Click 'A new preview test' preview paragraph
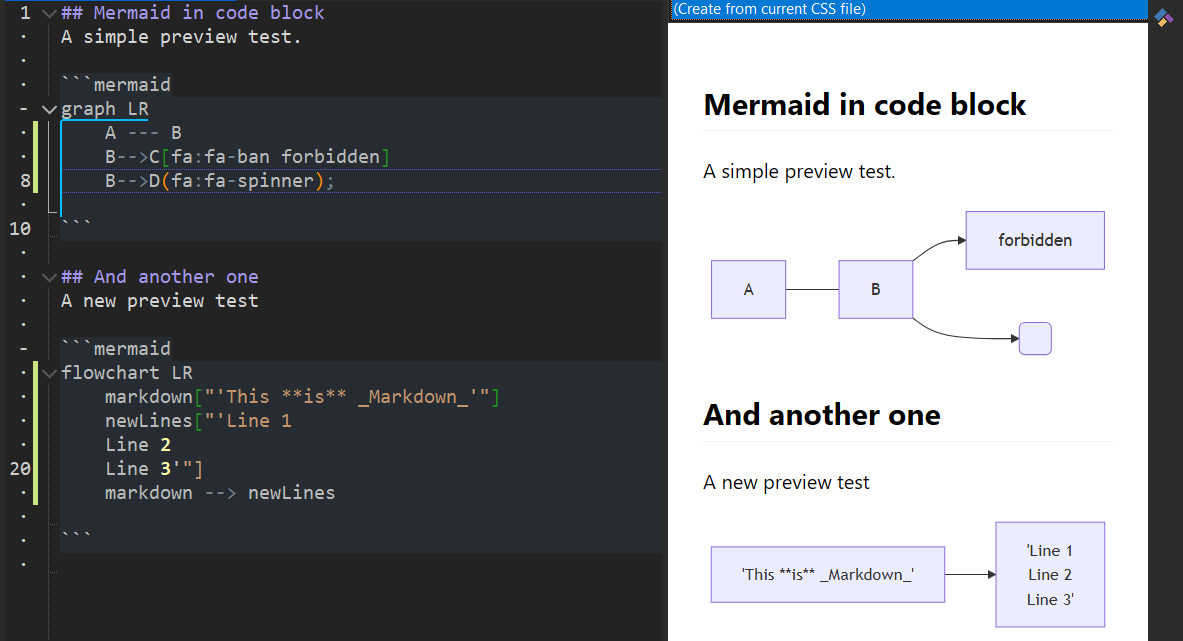This screenshot has height=641, width=1183. click(786, 483)
